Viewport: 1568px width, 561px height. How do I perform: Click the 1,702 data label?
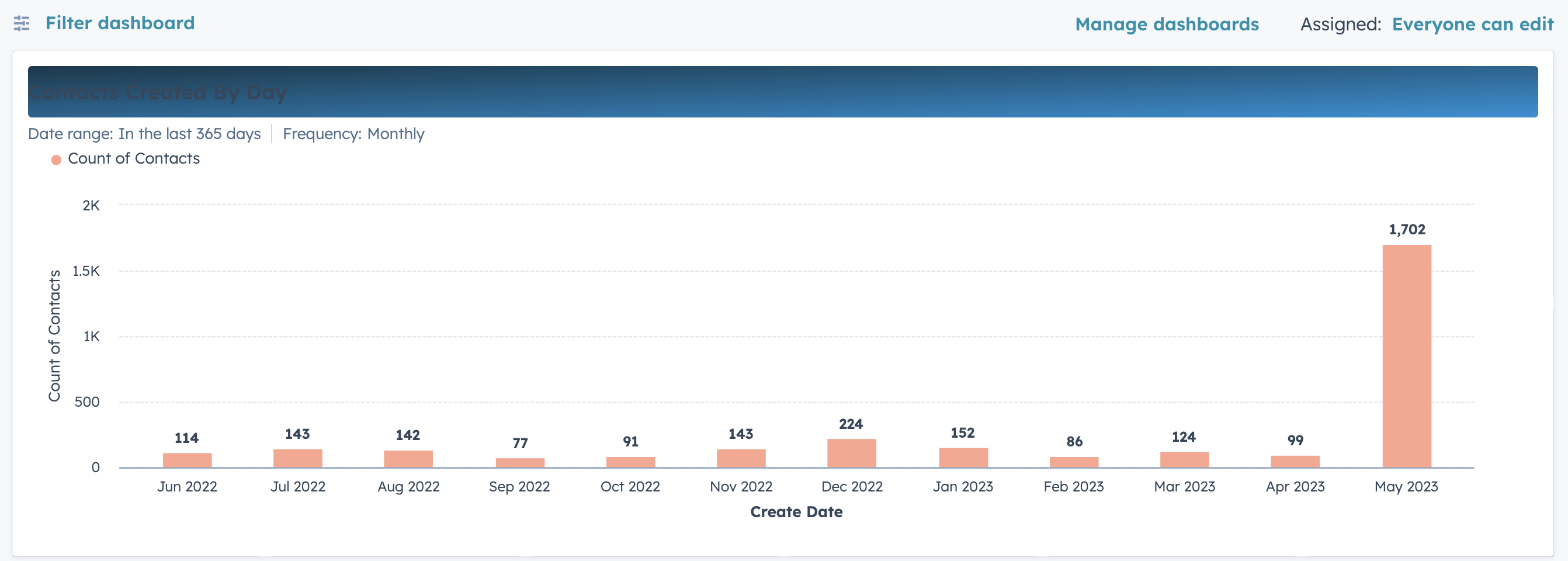point(1407,230)
